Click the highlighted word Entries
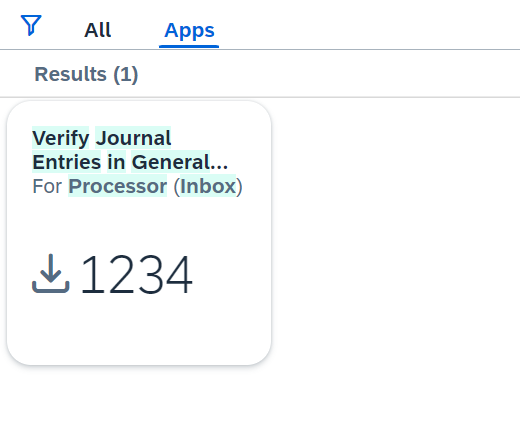The width and height of the screenshot is (520, 441). pos(67,162)
